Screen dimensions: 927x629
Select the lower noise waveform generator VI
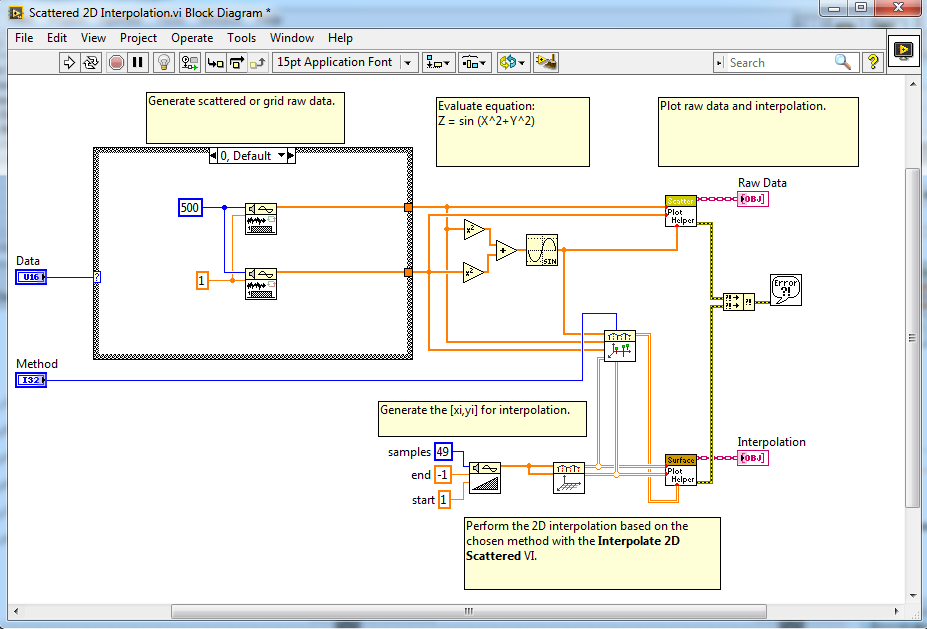coord(261,284)
